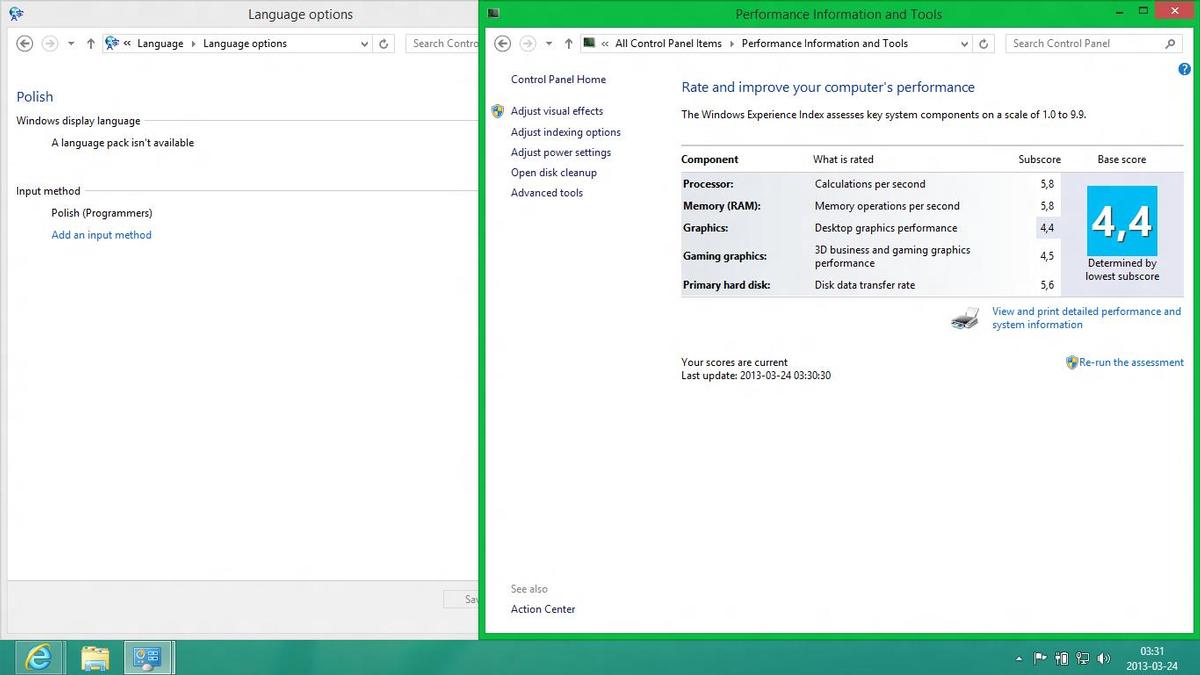Image resolution: width=1200 pixels, height=675 pixels.
Task: Select the Gaming graphics row label
Action: point(725,256)
